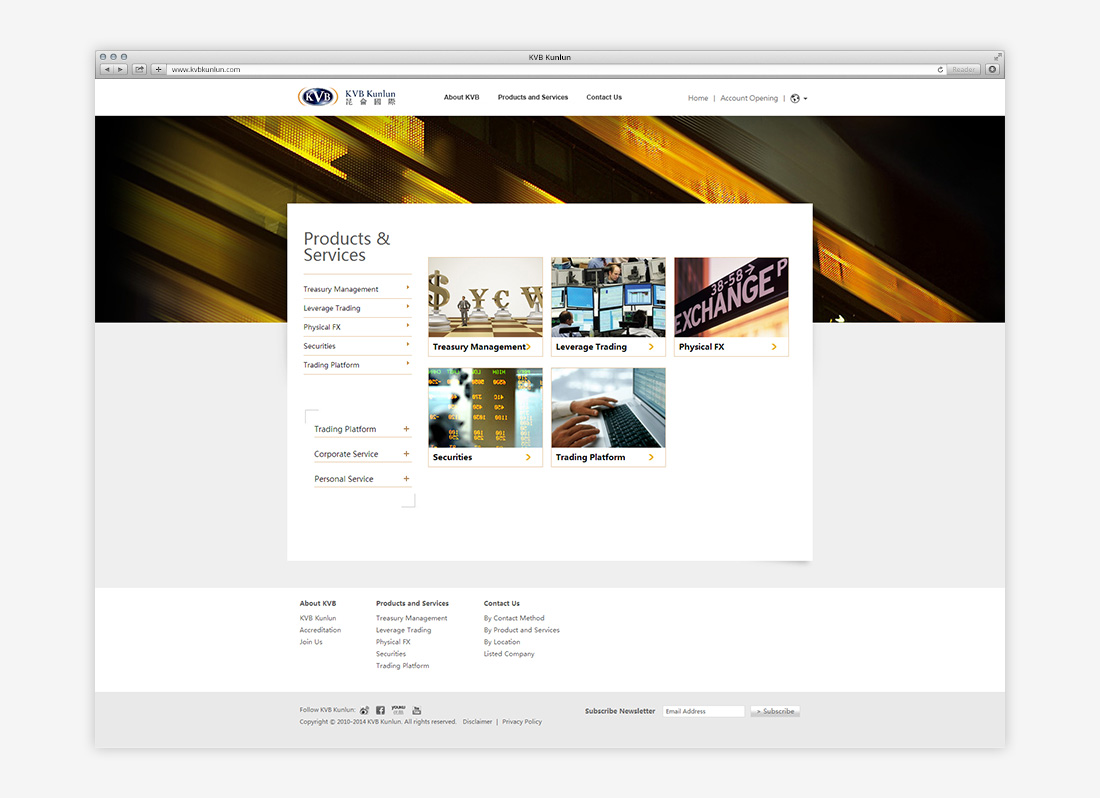This screenshot has width=1100, height=798.
Task: Open the YouTube icon in footer
Action: [x=417, y=710]
